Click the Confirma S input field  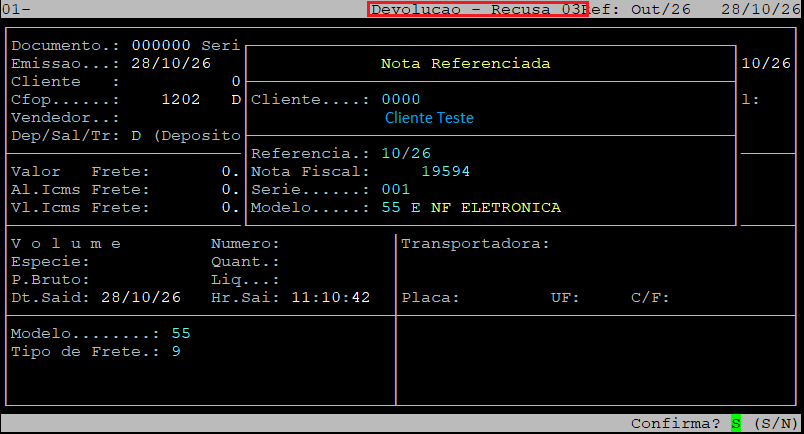[x=736, y=423]
